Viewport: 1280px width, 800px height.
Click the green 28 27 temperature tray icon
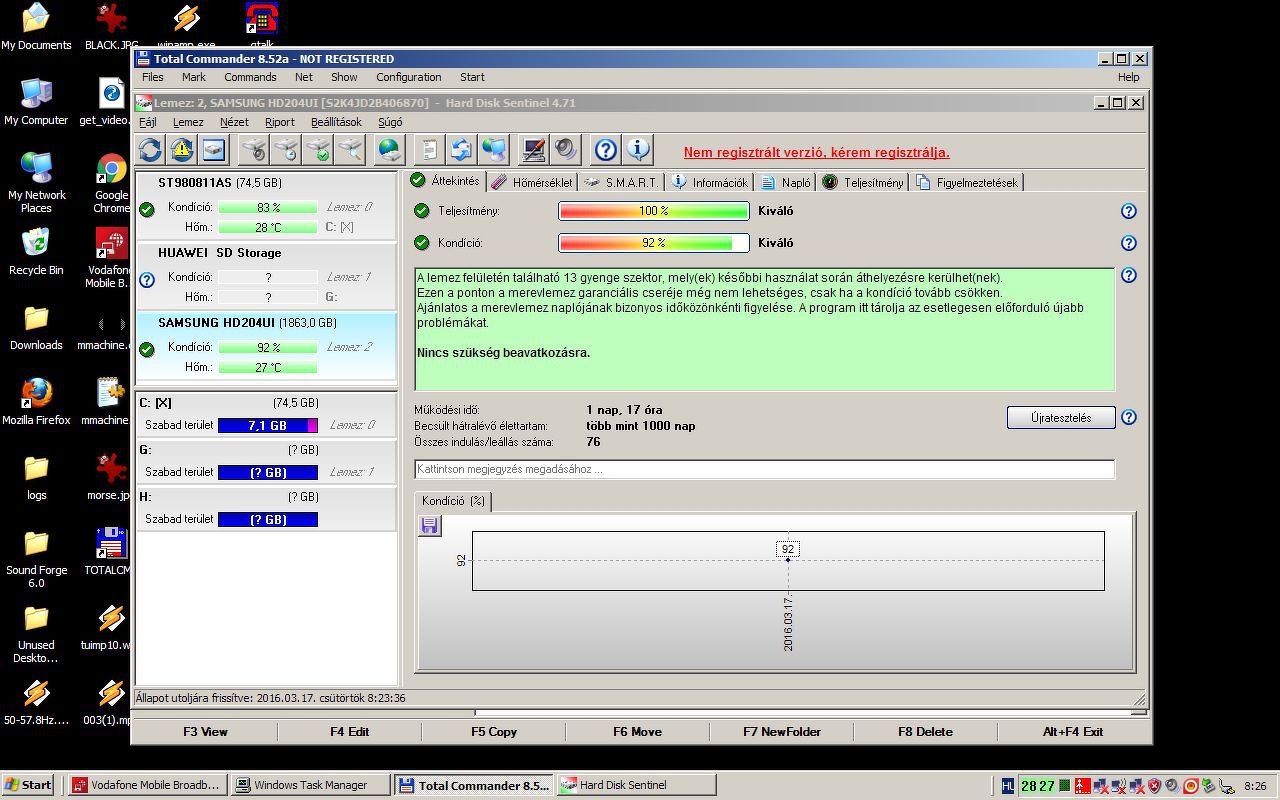coord(1037,786)
